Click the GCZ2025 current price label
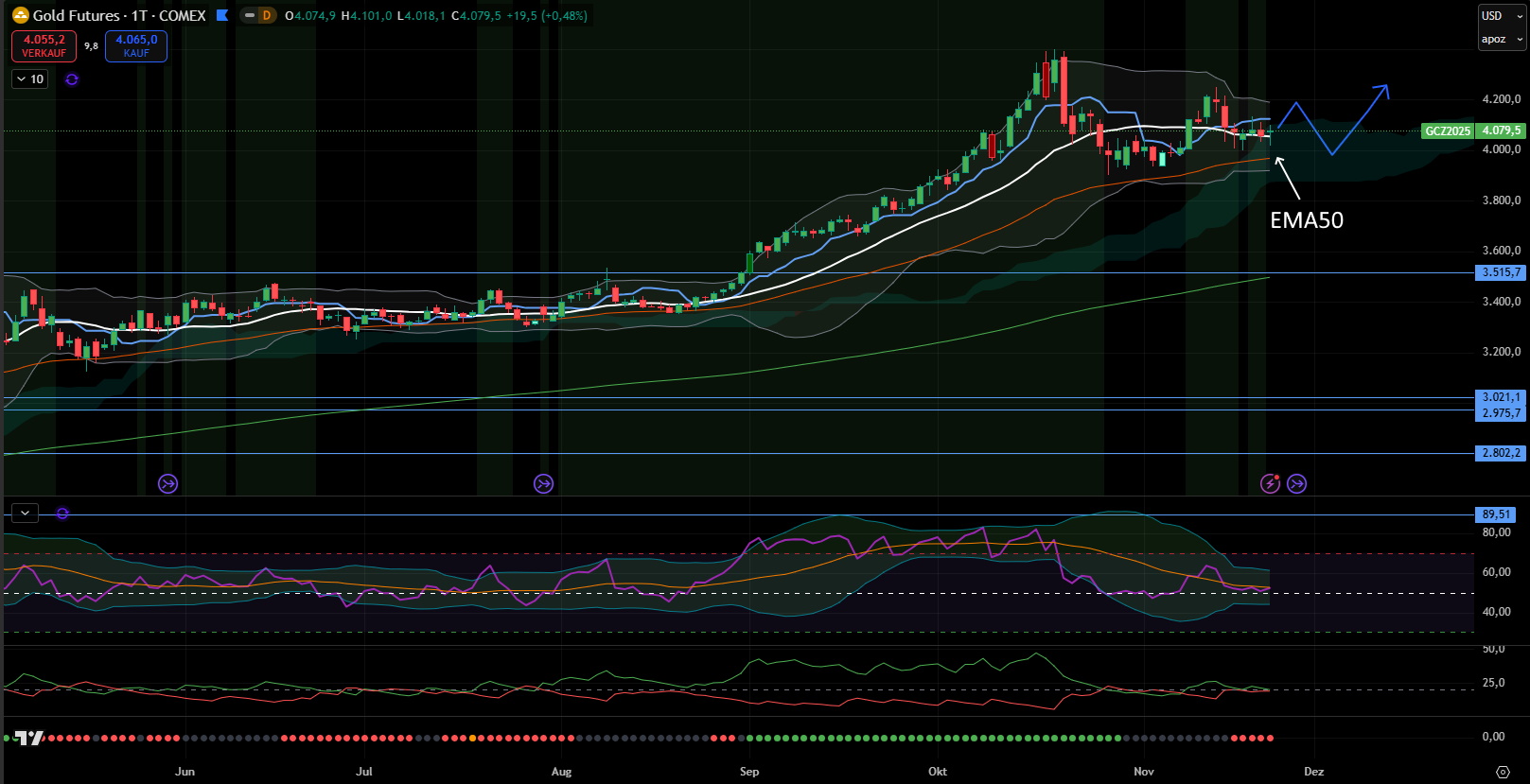Image resolution: width=1530 pixels, height=784 pixels. [1448, 131]
